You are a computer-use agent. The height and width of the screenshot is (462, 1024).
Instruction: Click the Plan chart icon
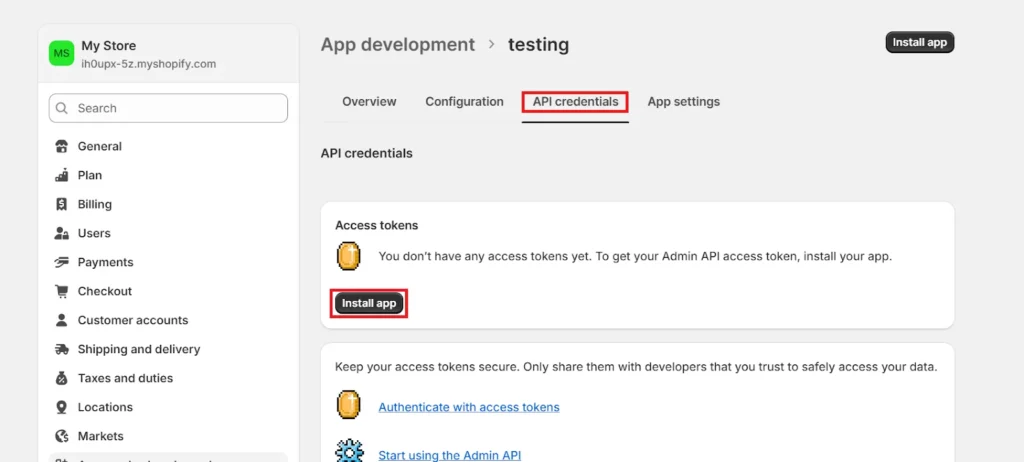tap(61, 175)
